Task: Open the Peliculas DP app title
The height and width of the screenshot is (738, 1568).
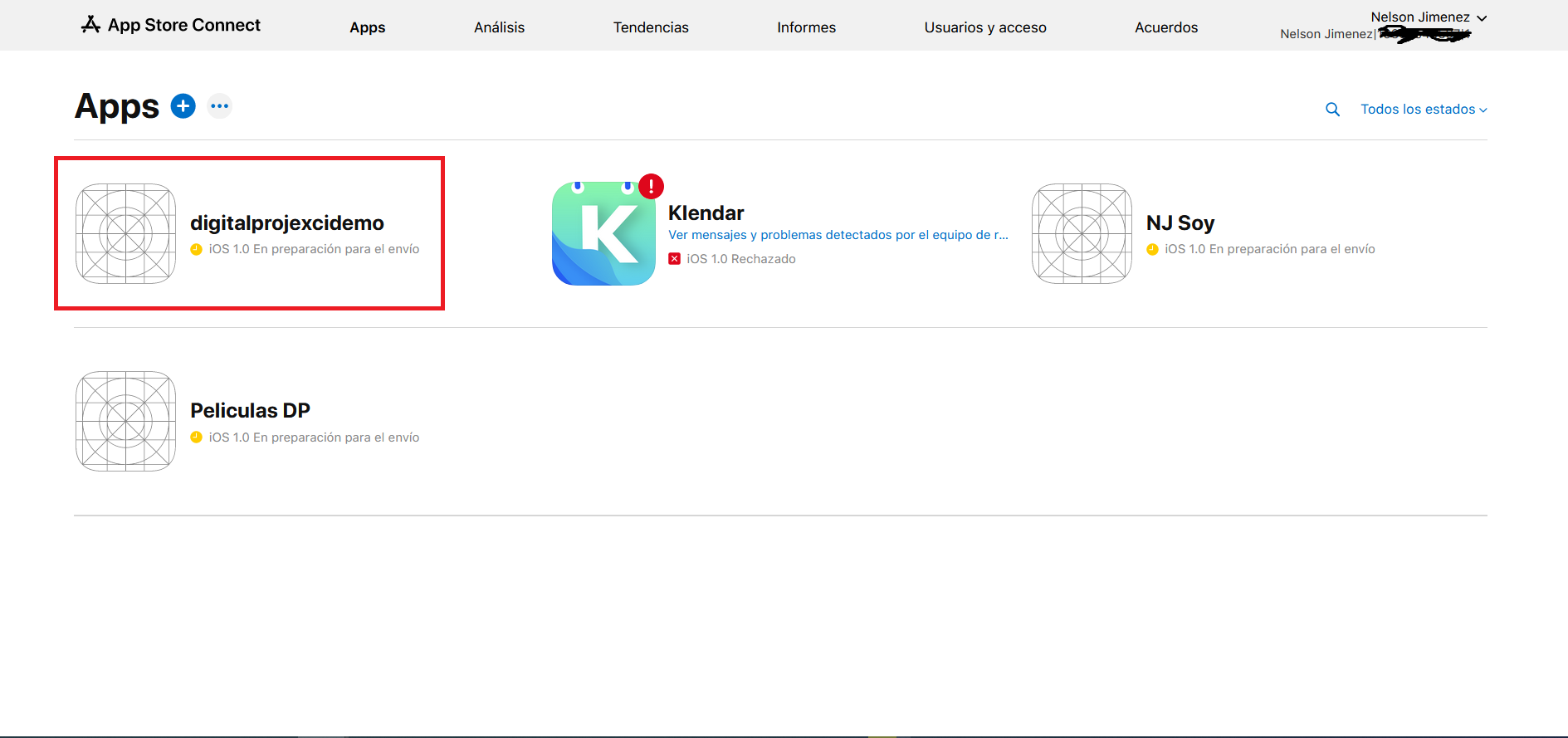Action: click(x=250, y=411)
